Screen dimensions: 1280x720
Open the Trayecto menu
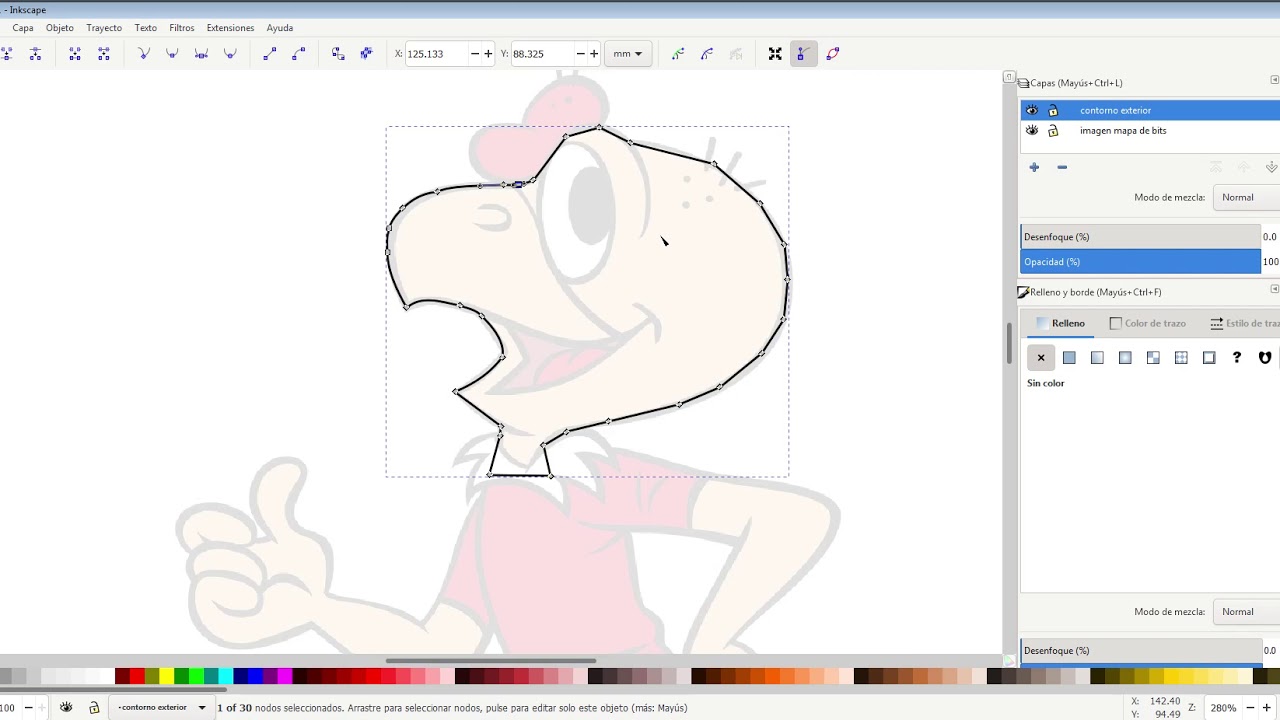tap(104, 28)
